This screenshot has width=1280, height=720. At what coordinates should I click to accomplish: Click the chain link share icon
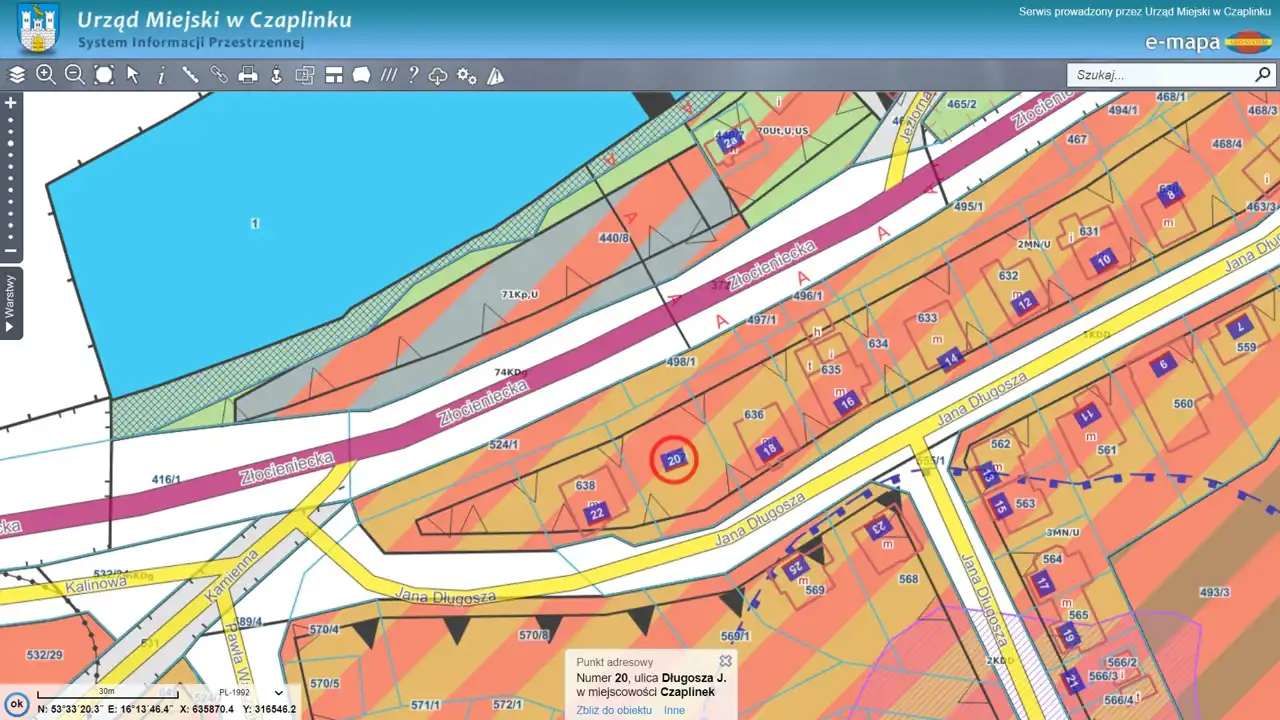pos(219,75)
